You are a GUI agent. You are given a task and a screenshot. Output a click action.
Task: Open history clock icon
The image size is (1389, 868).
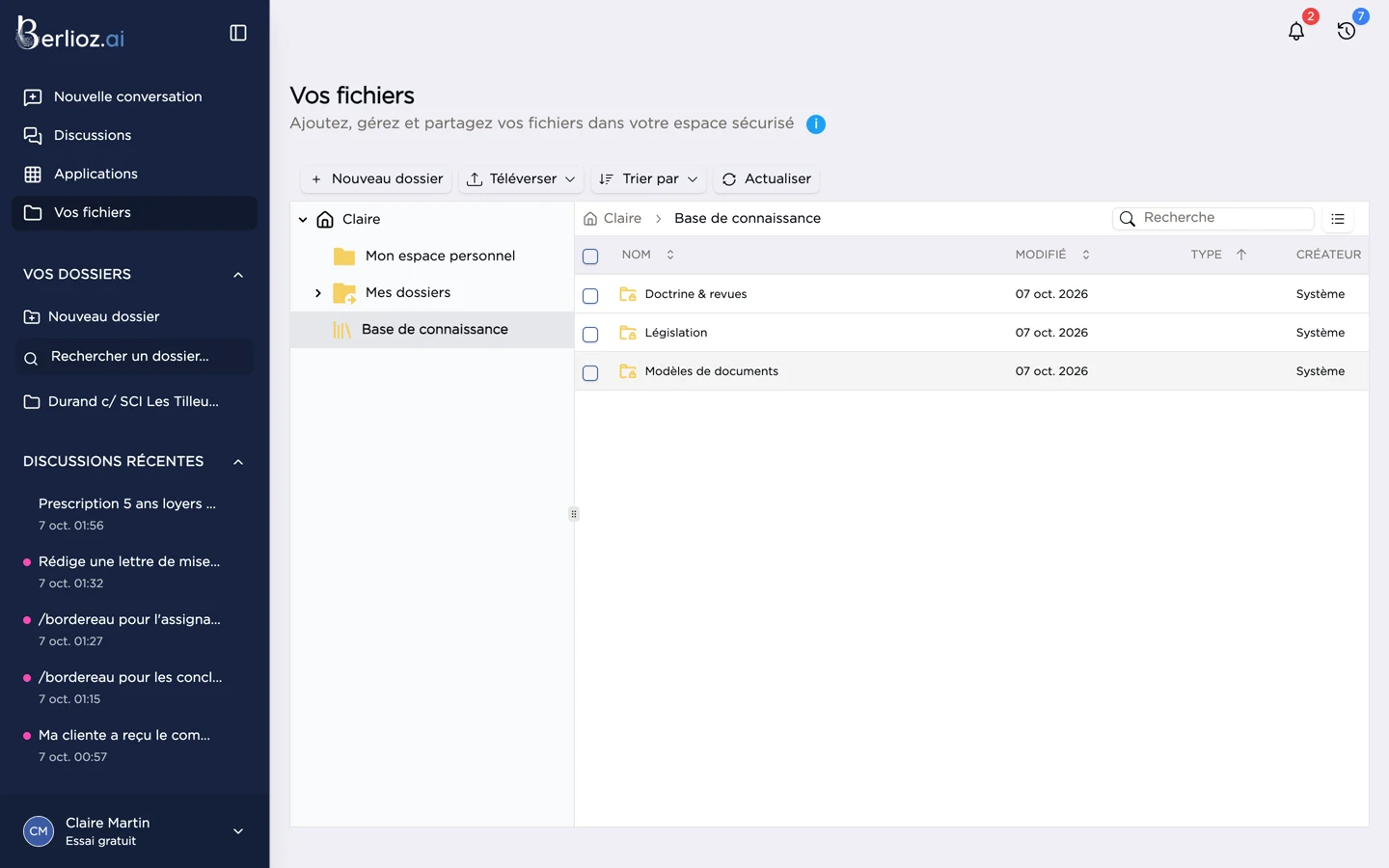(1347, 31)
